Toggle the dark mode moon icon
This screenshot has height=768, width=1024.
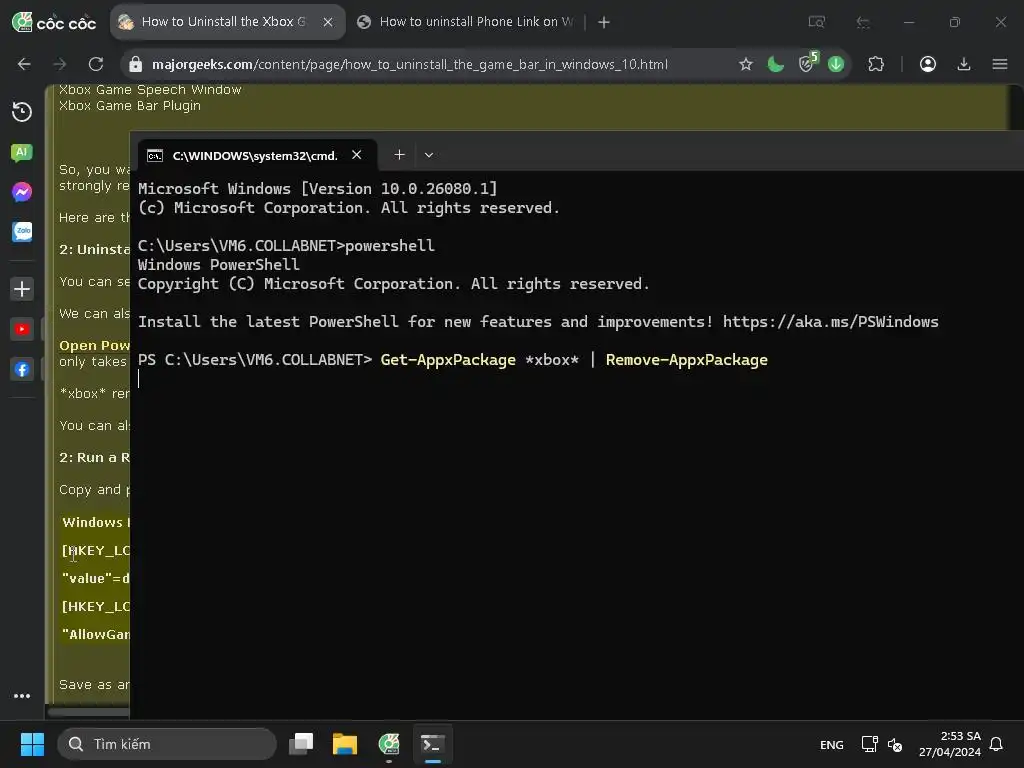pyautogui.click(x=775, y=64)
